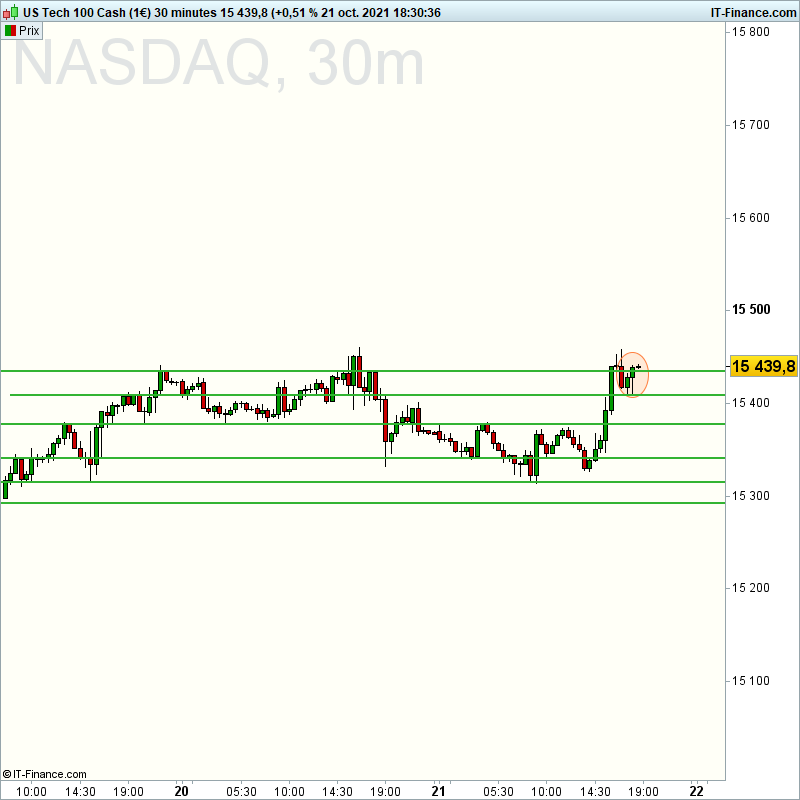Click the bold 15 500 price label

click(x=751, y=309)
